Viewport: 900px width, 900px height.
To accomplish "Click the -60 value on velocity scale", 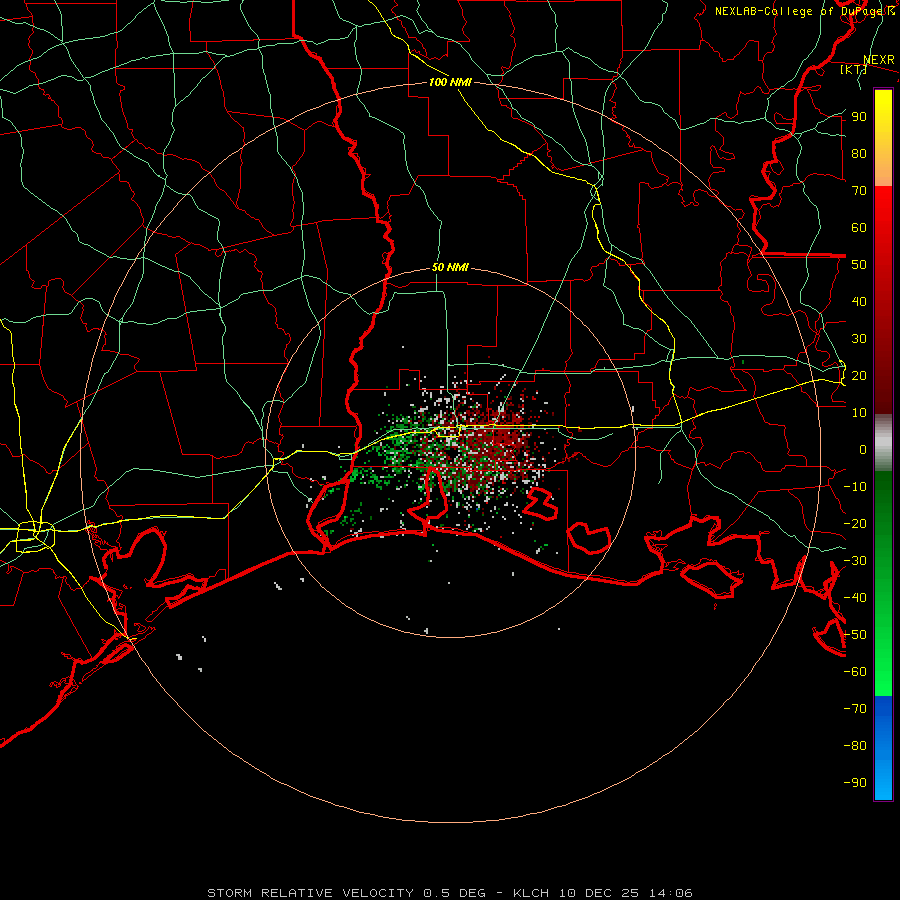I will pos(855,672).
